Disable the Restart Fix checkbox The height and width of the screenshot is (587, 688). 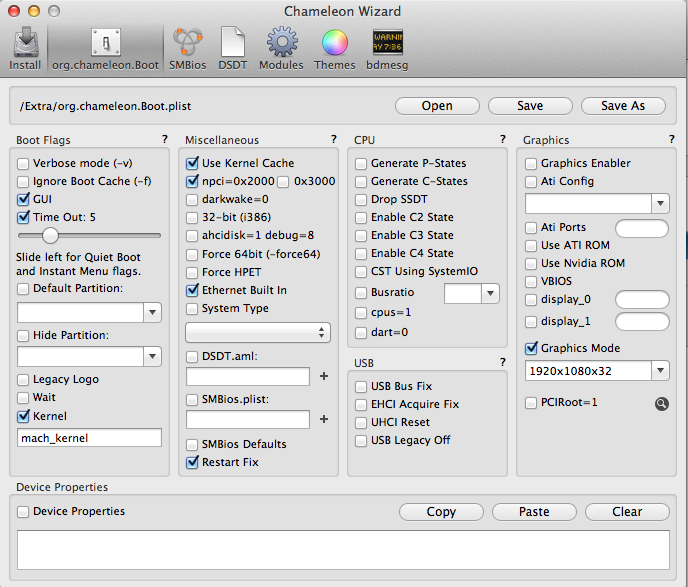click(x=193, y=462)
